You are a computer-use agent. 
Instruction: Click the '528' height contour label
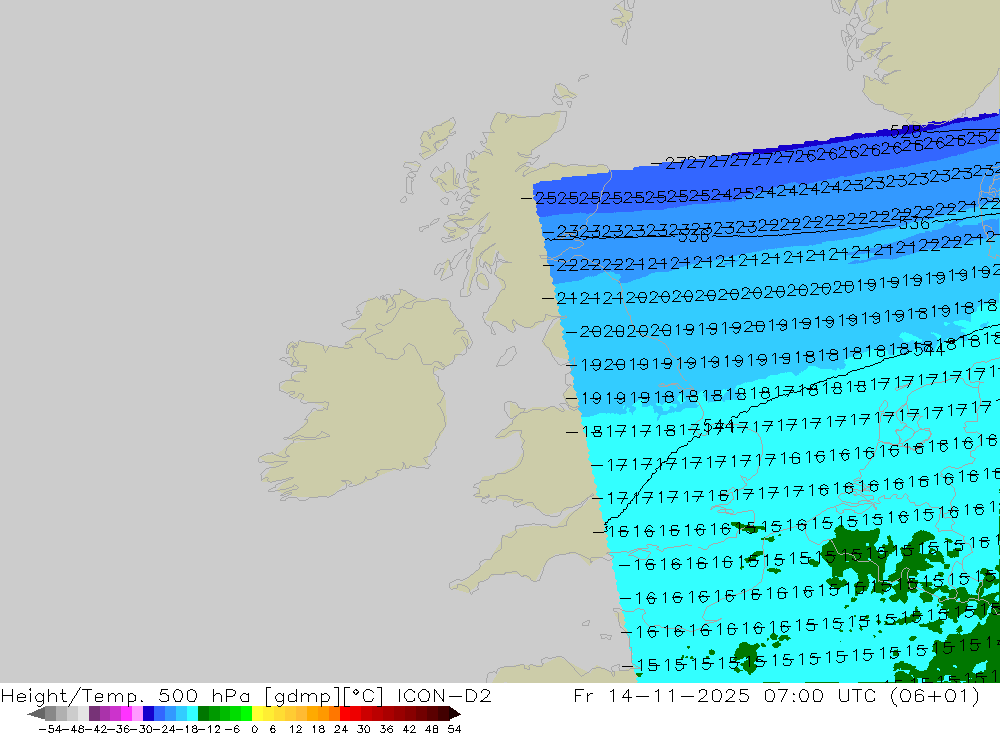tap(906, 131)
